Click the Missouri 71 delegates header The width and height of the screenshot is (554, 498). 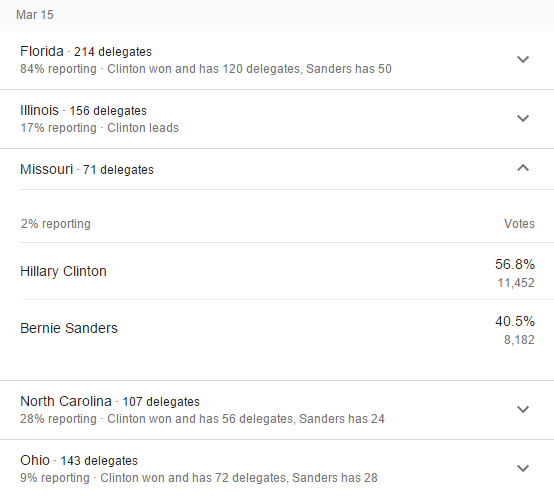pyautogui.click(x=277, y=169)
